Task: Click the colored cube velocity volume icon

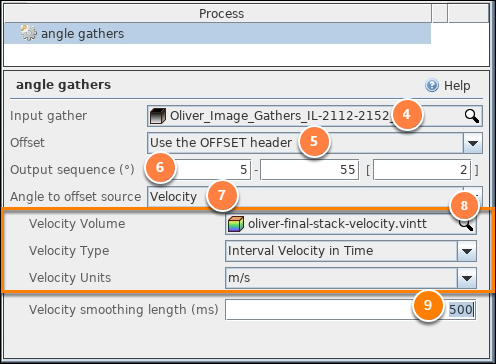Action: tap(236, 224)
